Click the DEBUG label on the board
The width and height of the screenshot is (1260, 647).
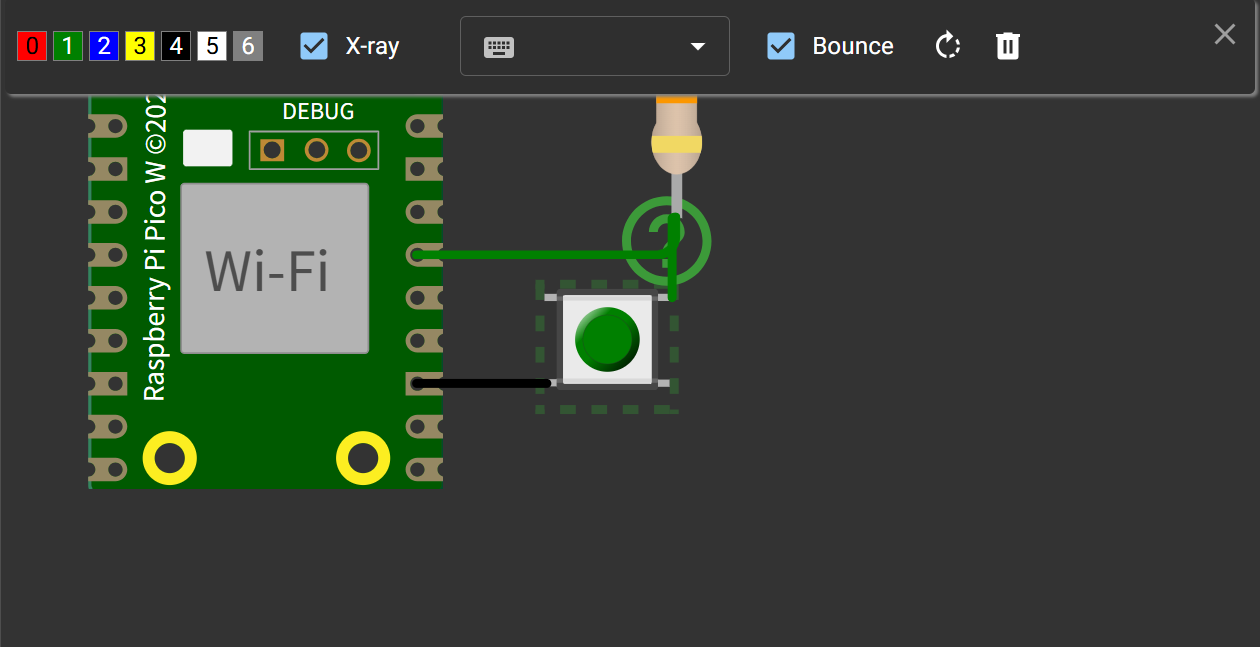pos(318,111)
